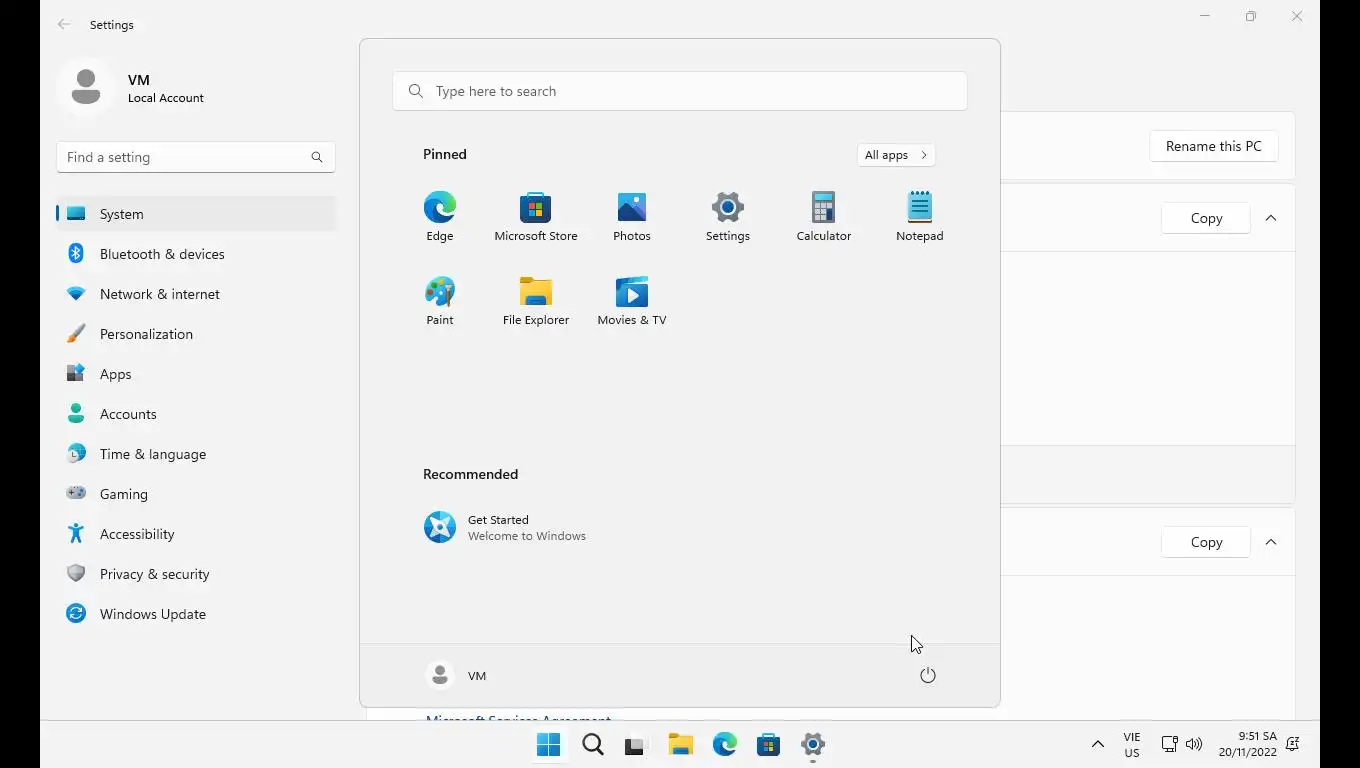The image size is (1360, 768).
Task: Open Movies & TV app
Action: (632, 301)
